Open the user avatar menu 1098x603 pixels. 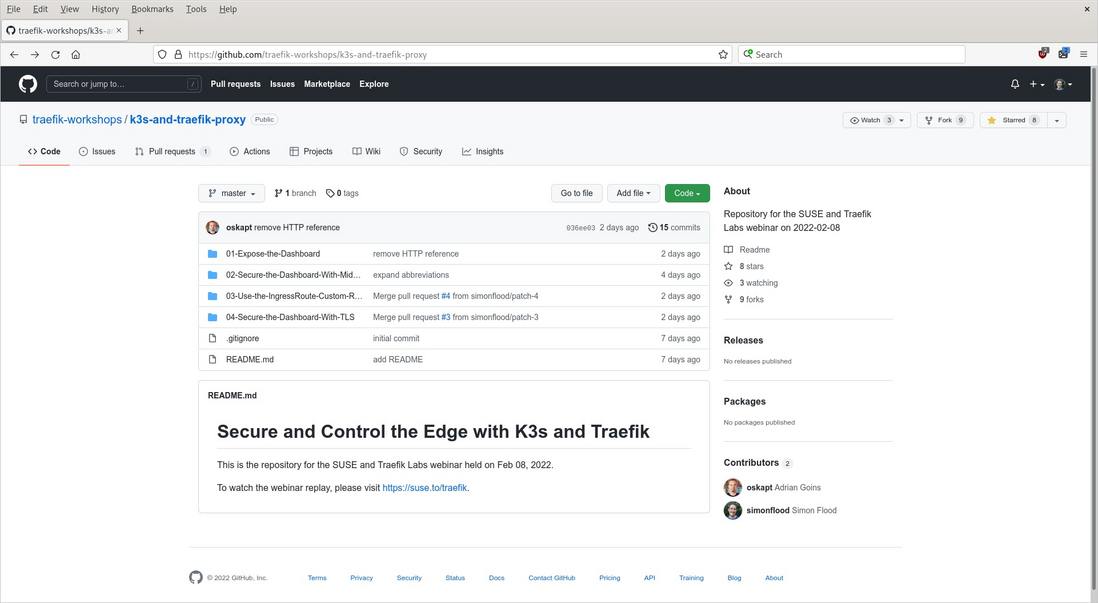click(x=1063, y=84)
